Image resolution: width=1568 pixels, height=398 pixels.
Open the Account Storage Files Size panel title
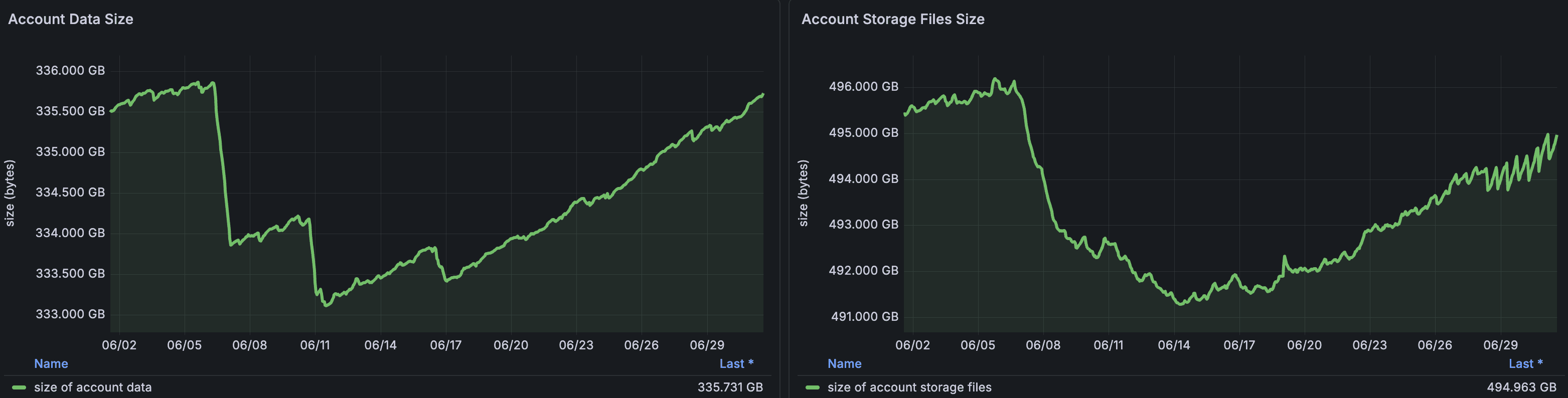pos(893,20)
